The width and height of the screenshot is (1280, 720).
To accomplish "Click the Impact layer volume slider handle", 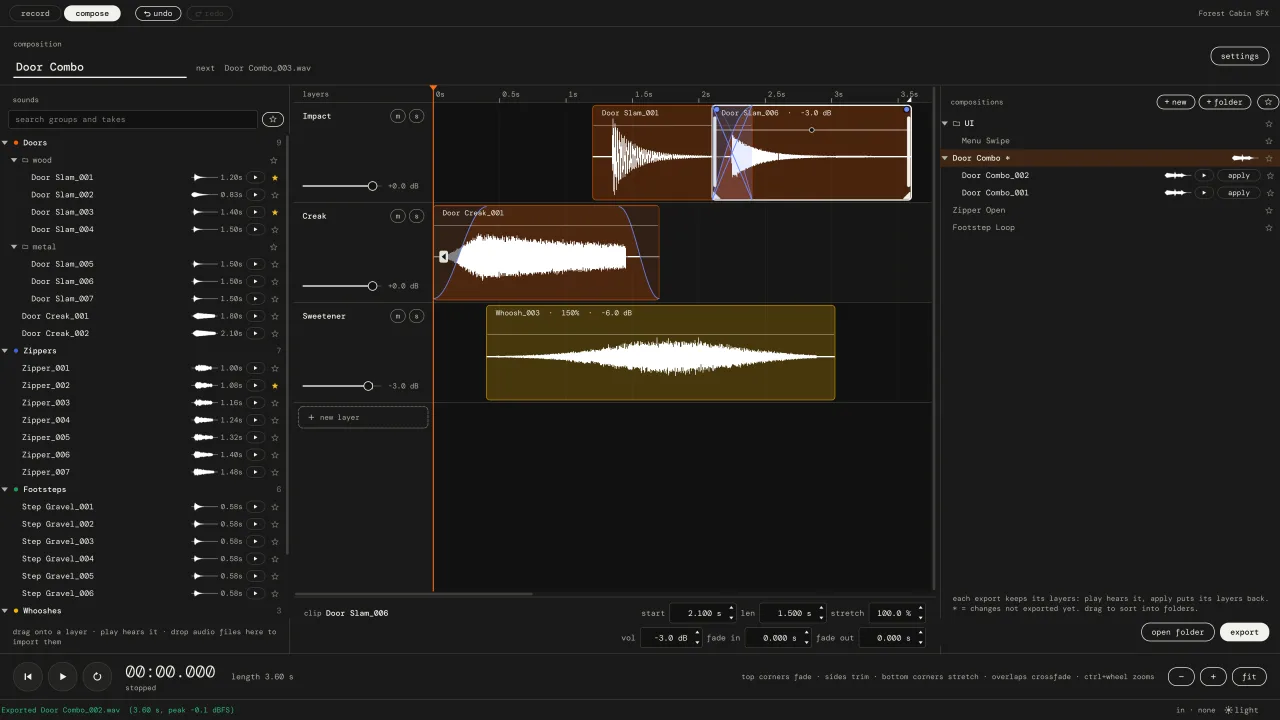I will (x=372, y=186).
